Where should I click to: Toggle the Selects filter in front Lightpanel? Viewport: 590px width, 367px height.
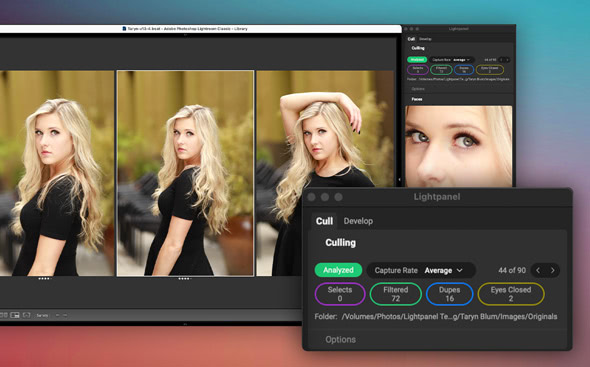click(340, 294)
